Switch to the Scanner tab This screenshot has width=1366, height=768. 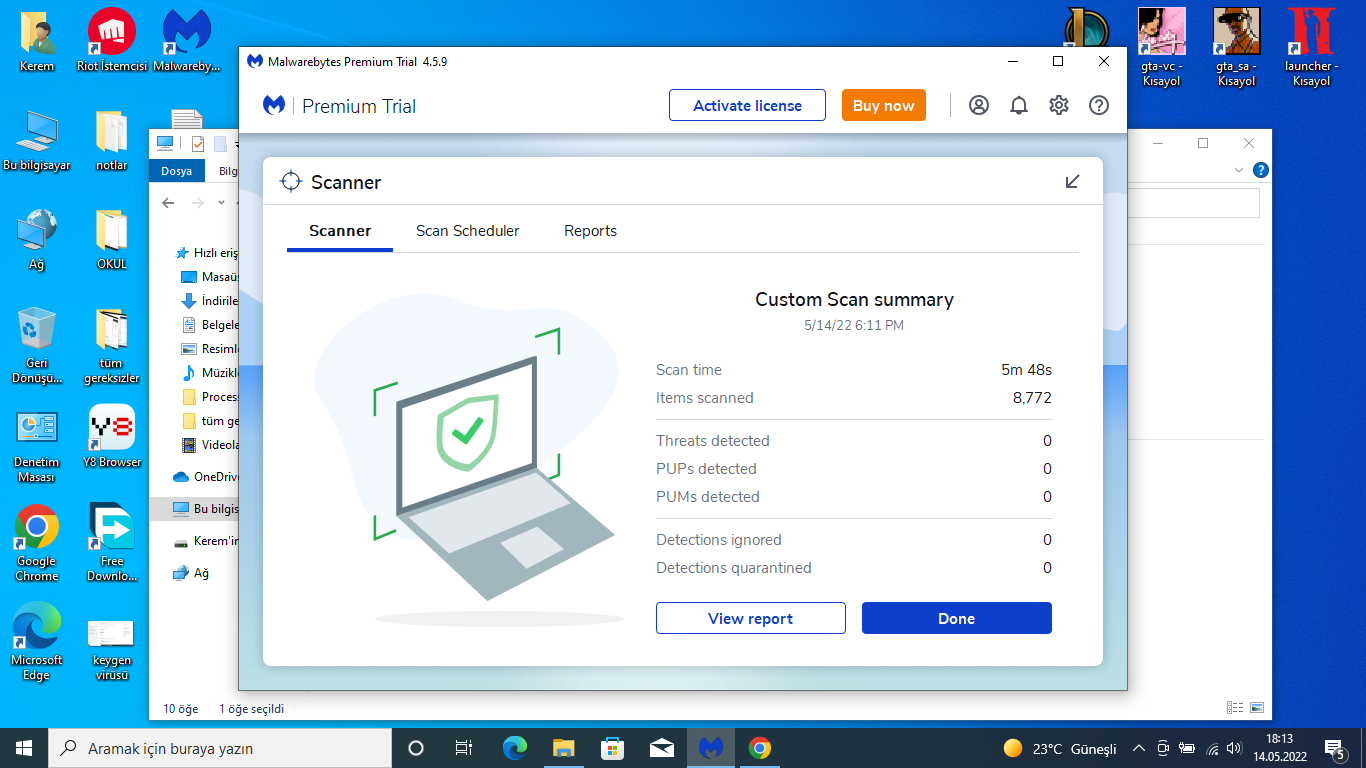click(340, 231)
